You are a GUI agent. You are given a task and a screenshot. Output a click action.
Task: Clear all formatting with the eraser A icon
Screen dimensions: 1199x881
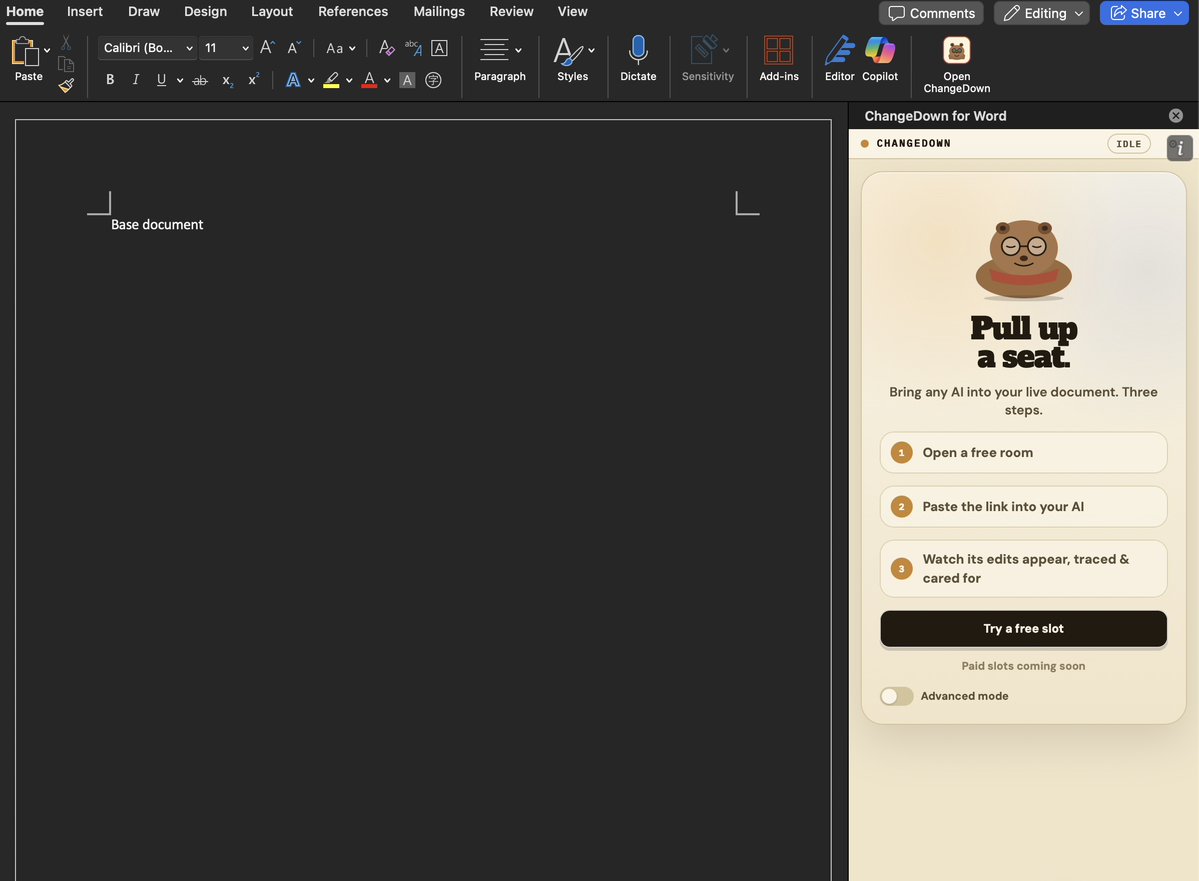click(387, 47)
